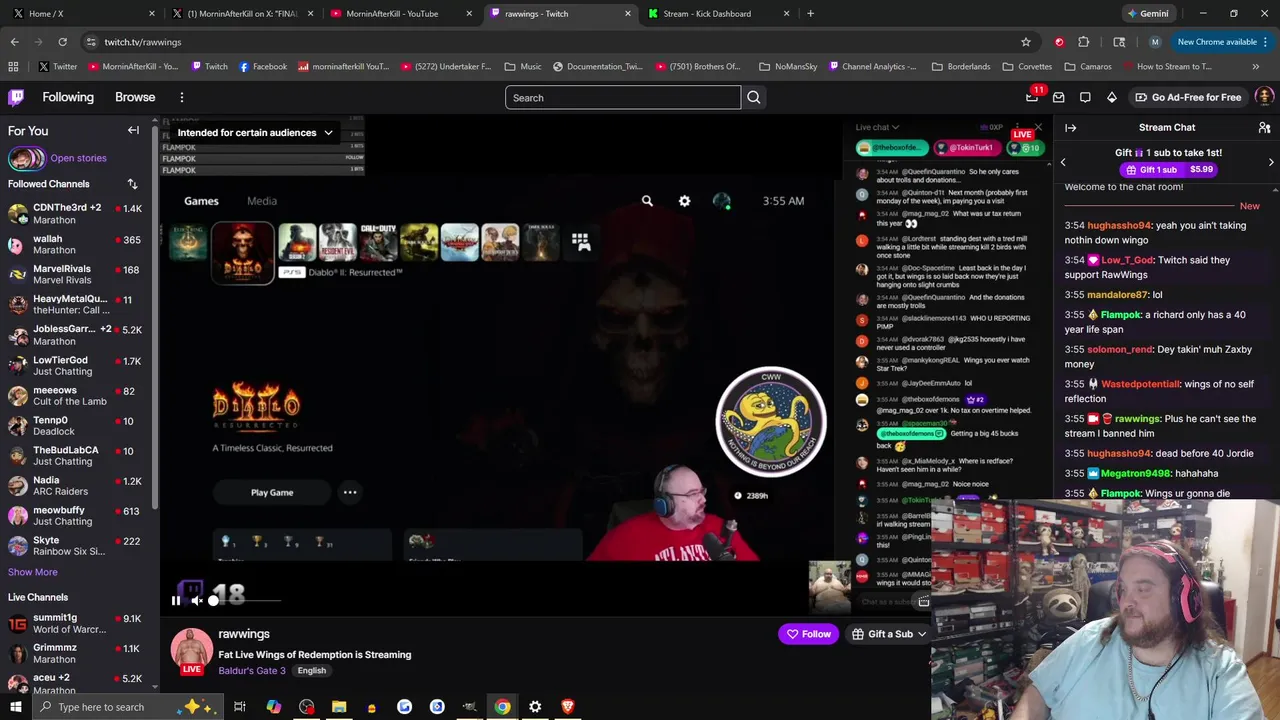Sort the Followed Channels list
1280x720 pixels.
(x=132, y=184)
